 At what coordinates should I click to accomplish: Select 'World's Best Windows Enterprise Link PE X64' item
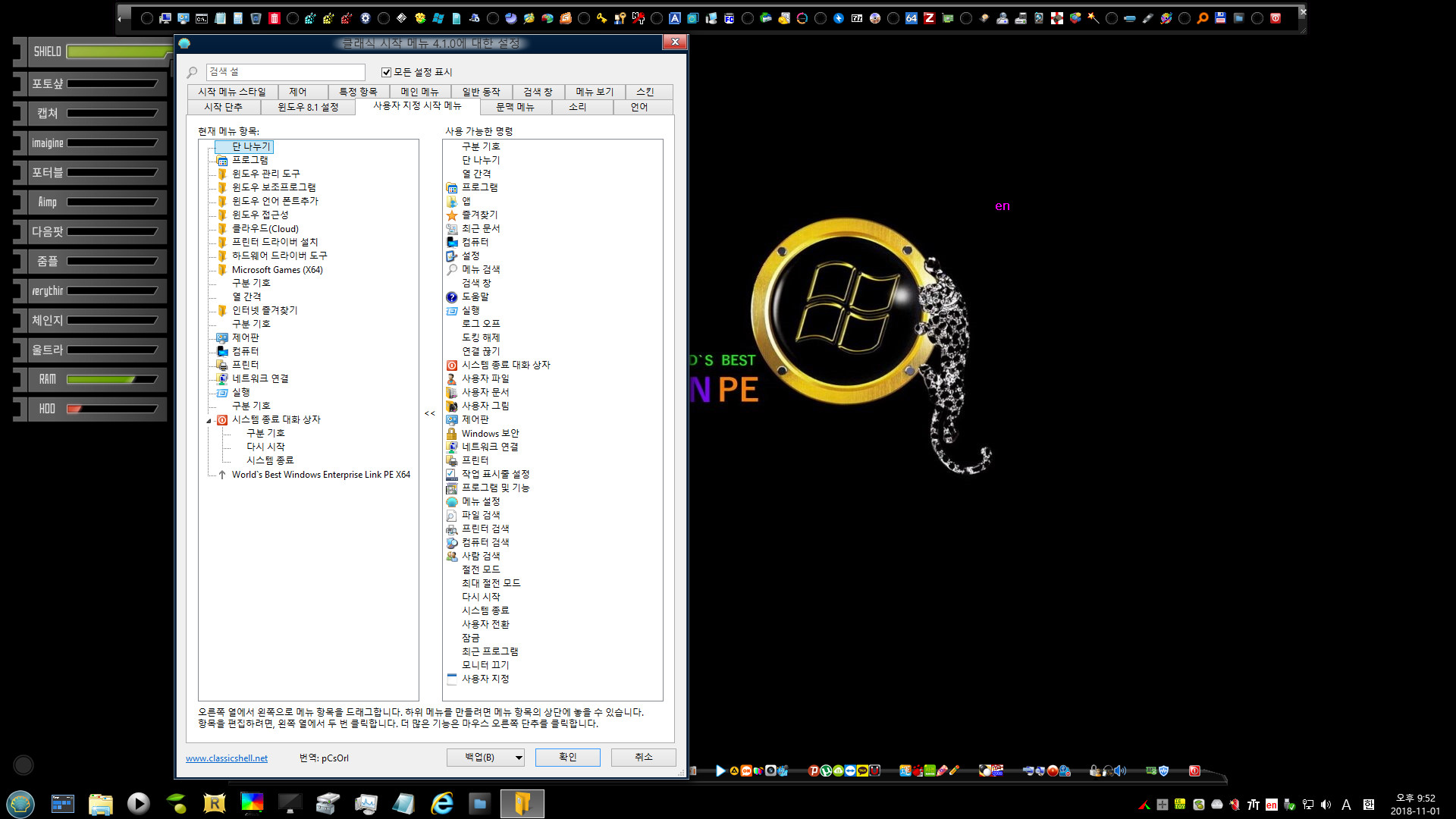pos(321,475)
